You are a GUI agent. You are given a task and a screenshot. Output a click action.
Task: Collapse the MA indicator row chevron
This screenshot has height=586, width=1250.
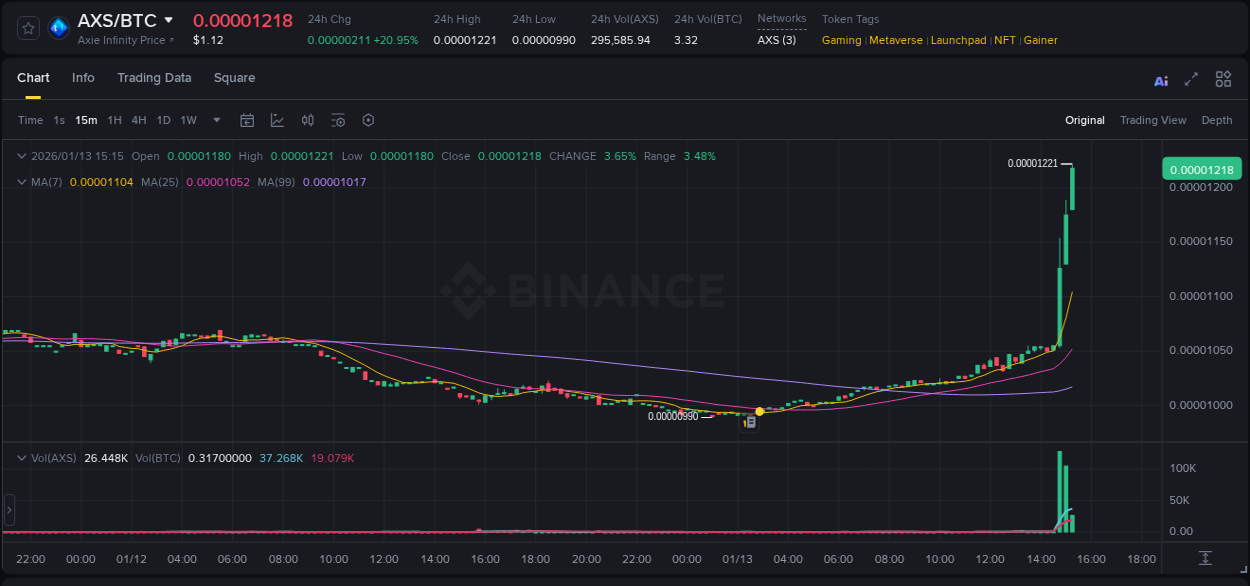21,184
